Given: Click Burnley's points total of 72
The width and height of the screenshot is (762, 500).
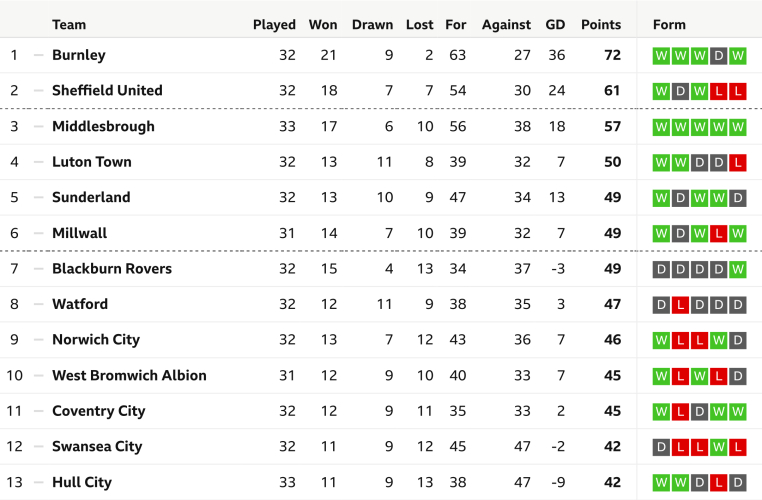Looking at the screenshot, I should pyautogui.click(x=612, y=55).
